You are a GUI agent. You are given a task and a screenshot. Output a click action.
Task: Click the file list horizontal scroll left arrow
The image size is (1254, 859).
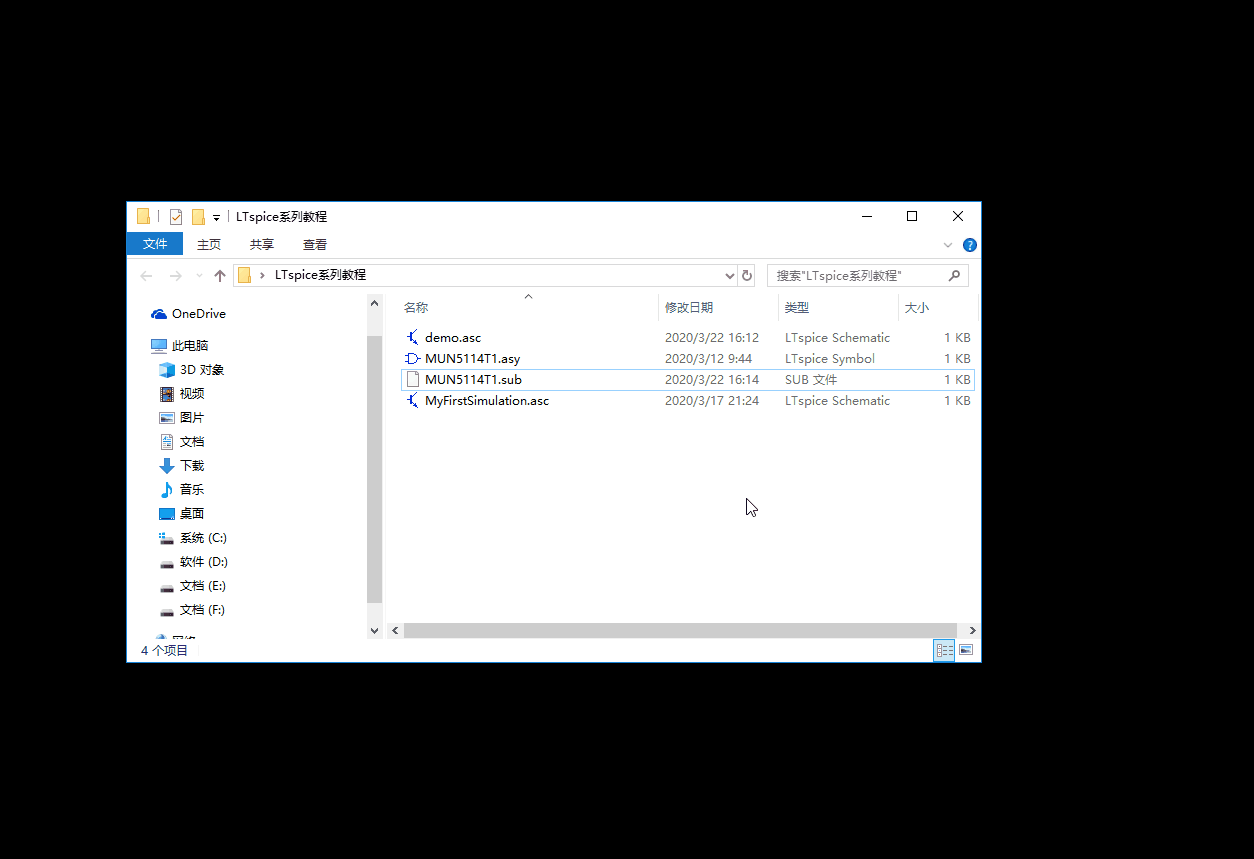395,631
